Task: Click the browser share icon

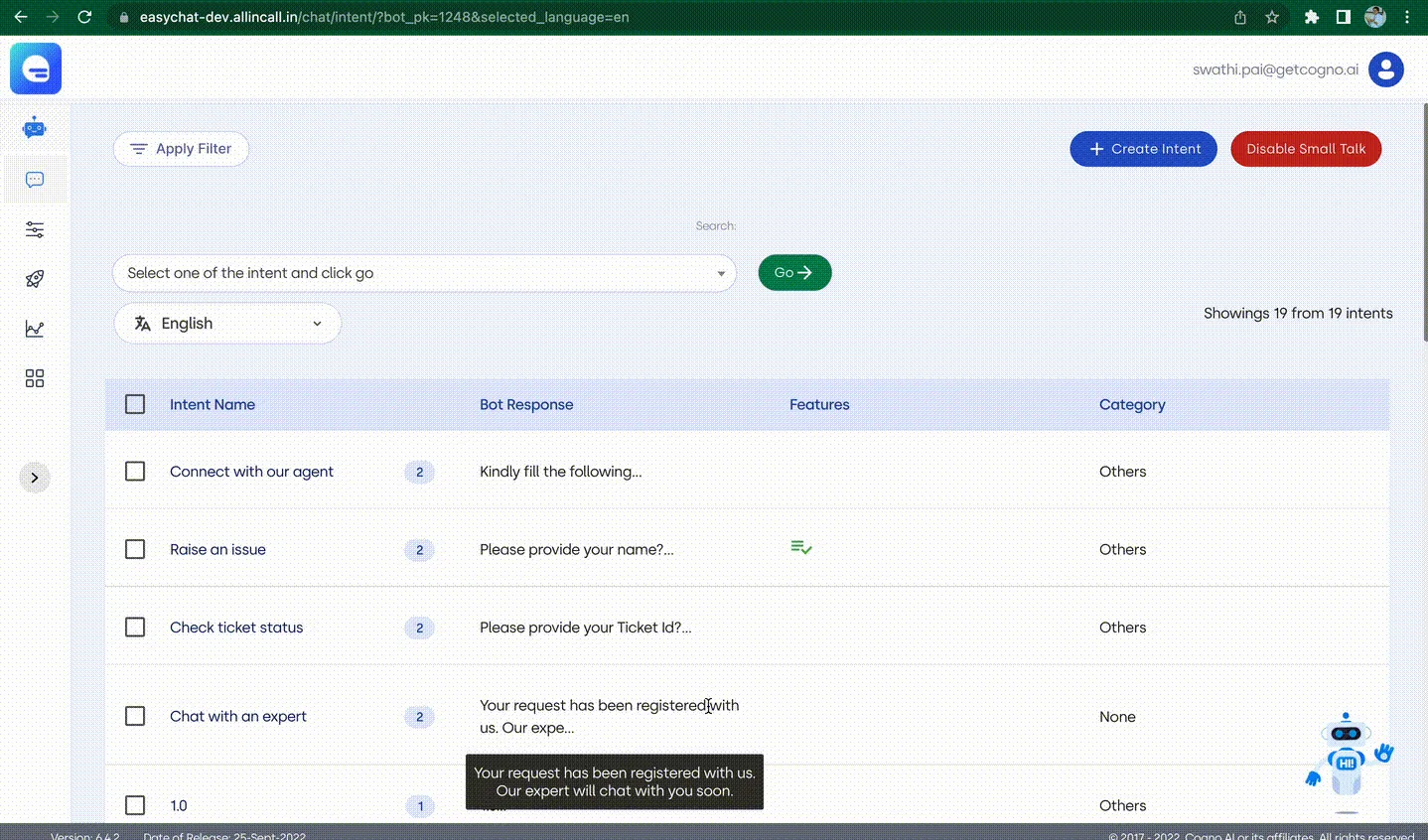Action: pos(1240,17)
